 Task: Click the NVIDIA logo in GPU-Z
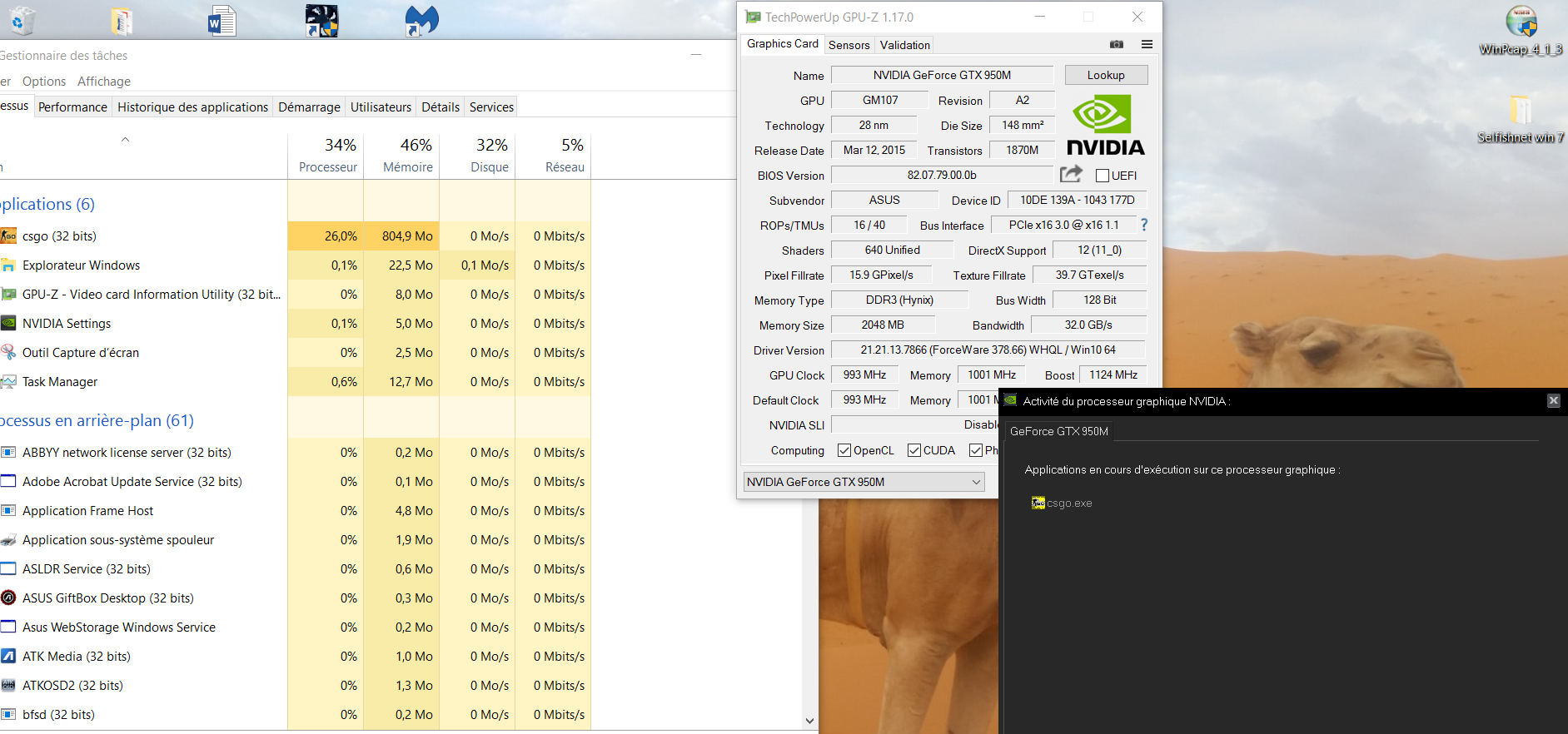tap(1106, 124)
